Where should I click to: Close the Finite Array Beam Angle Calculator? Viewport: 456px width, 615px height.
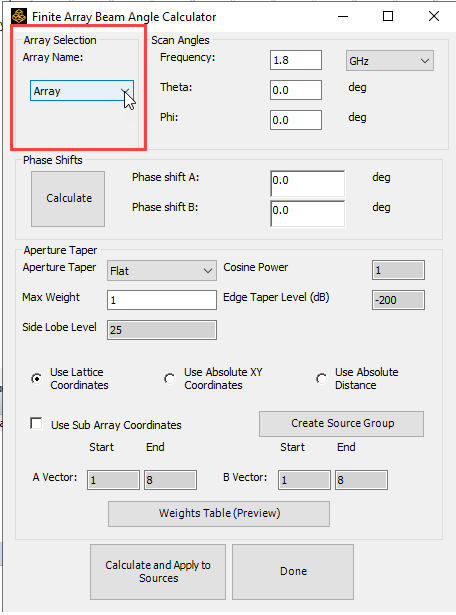click(434, 16)
